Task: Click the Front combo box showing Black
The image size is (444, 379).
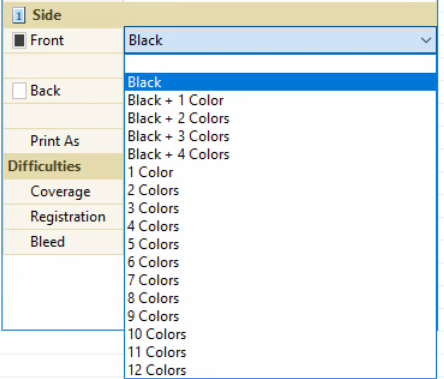Action: [x=280, y=40]
